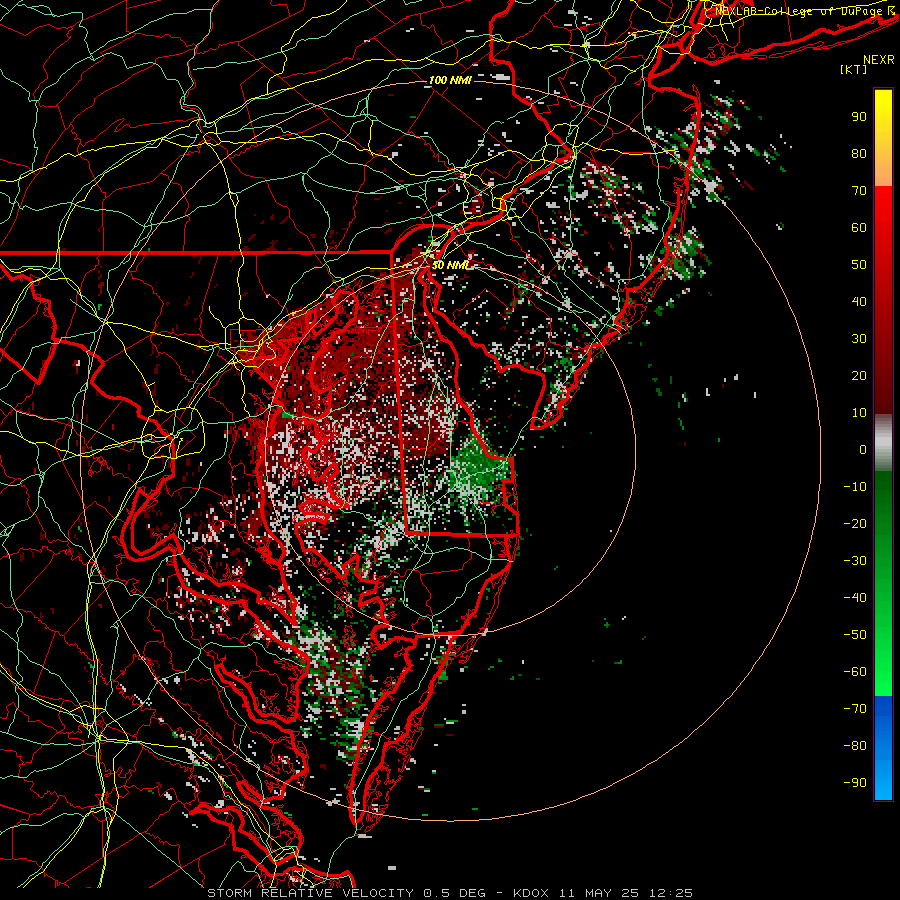Click the gray zero-velocity segment of color bar

click(x=883, y=443)
